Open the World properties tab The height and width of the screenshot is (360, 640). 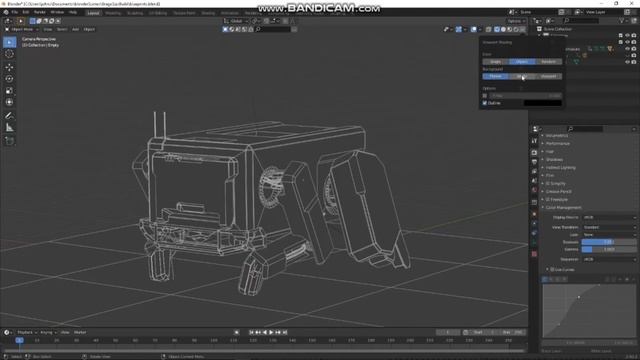tap(534, 190)
